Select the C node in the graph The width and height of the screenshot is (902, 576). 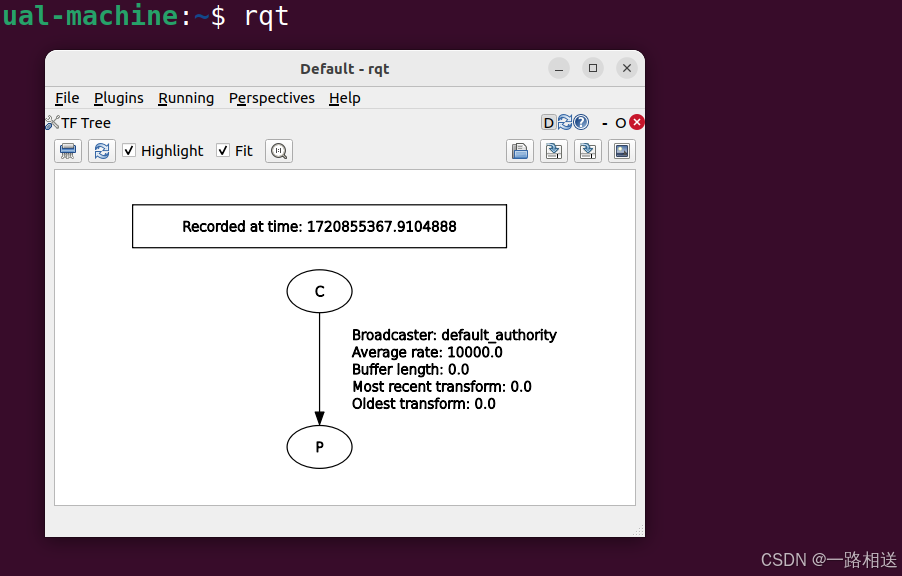(x=319, y=291)
